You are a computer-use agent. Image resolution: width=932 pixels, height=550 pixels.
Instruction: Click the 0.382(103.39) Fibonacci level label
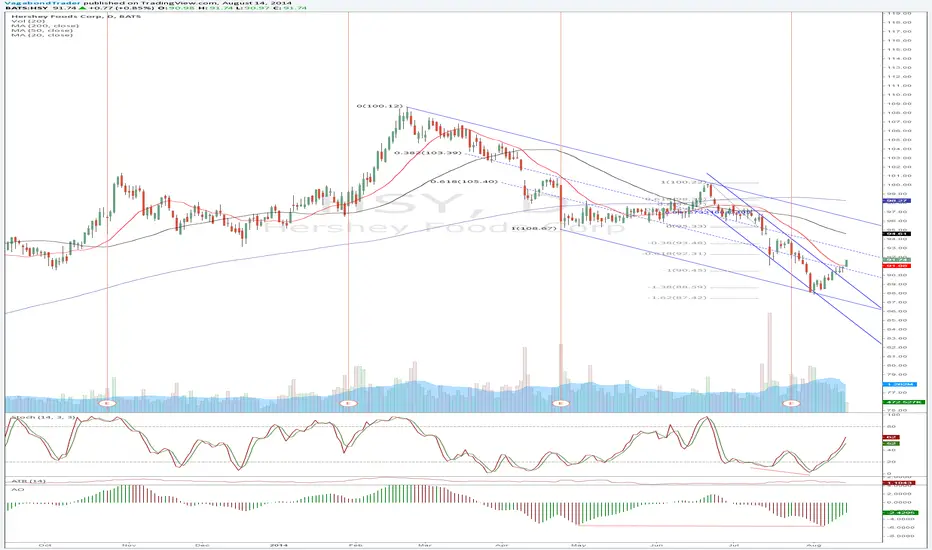click(x=427, y=153)
